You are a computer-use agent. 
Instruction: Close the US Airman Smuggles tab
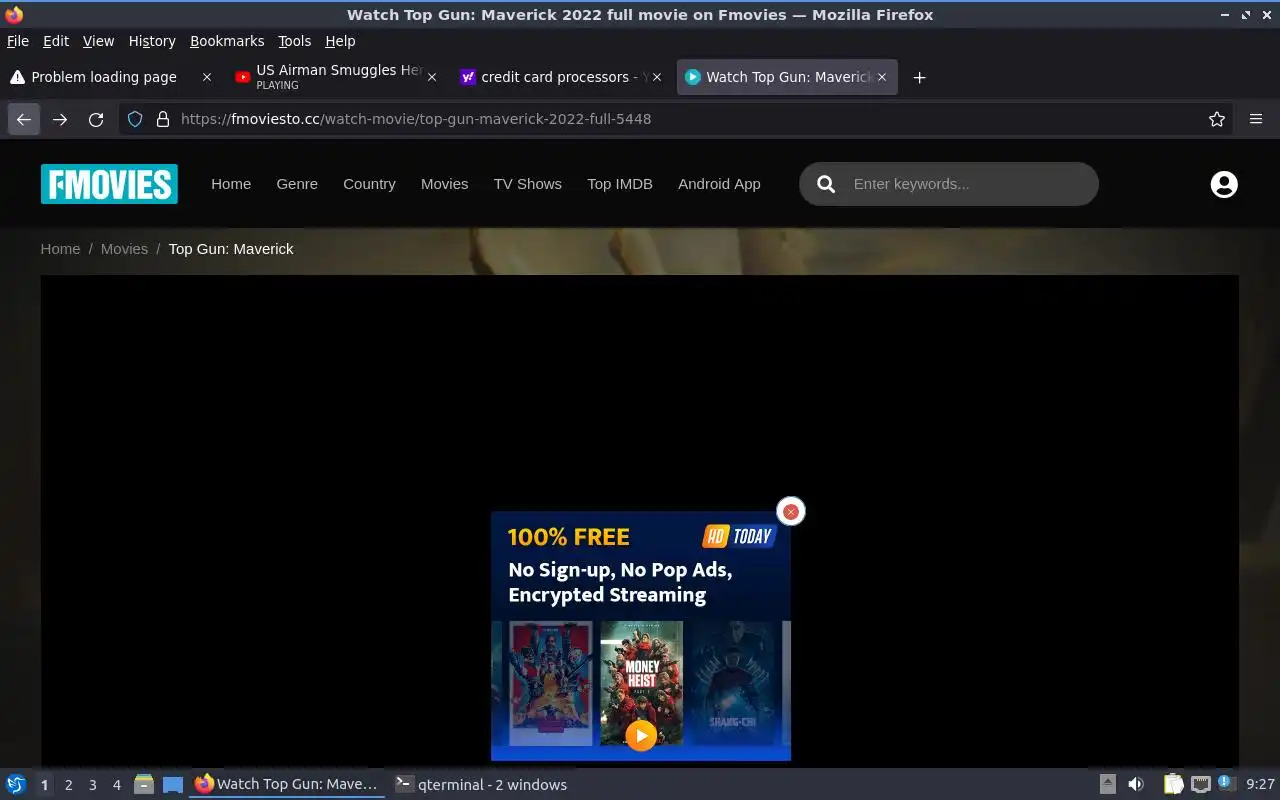432,77
